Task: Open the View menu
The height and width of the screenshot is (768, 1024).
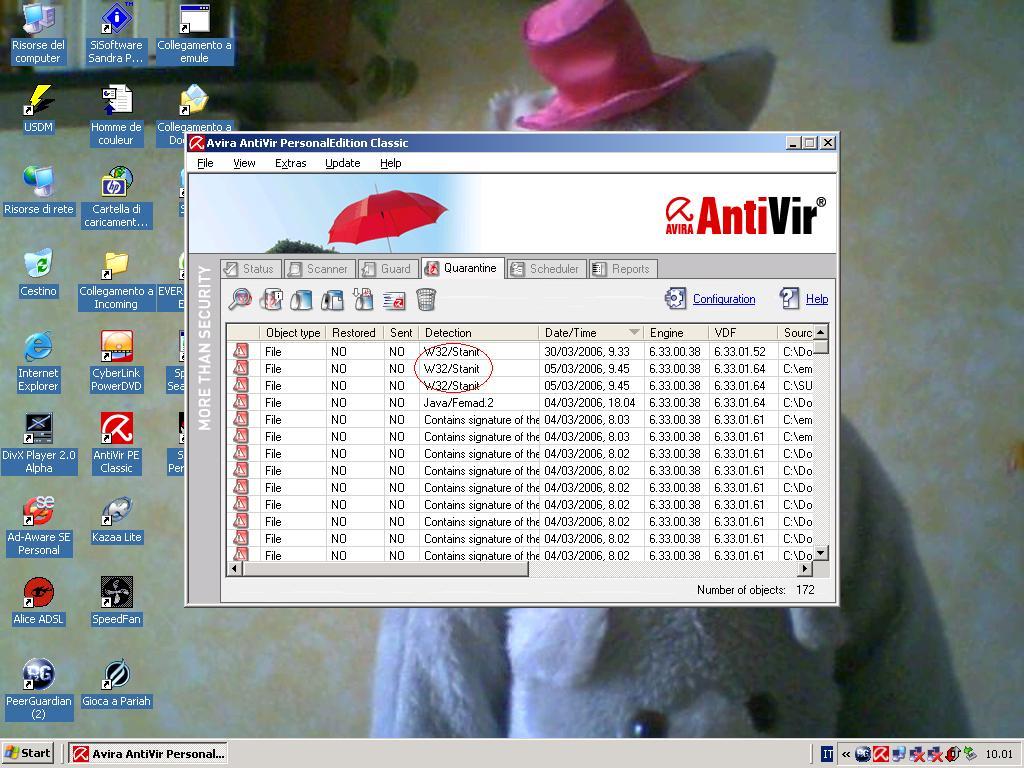Action: 244,163
